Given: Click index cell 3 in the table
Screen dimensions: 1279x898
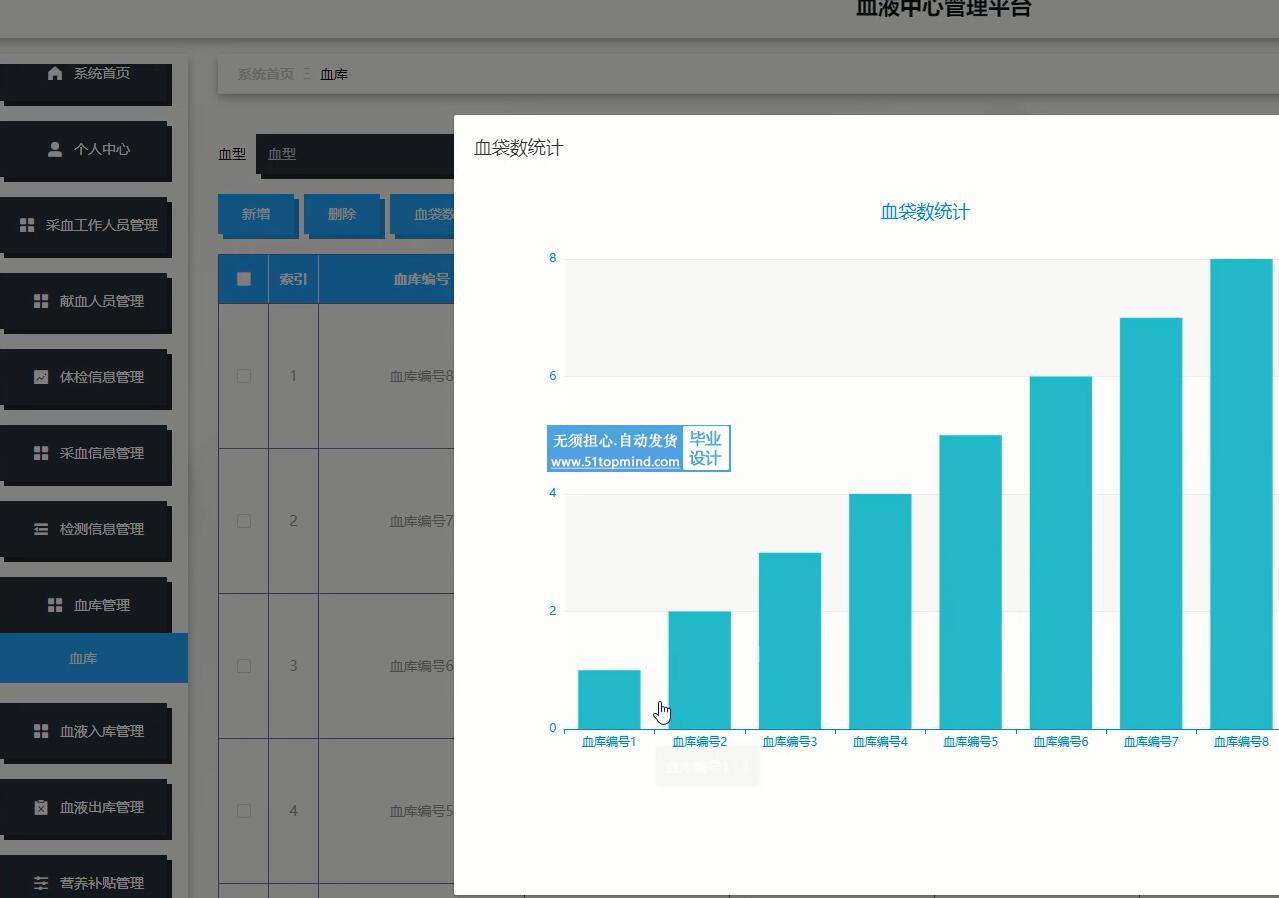Looking at the screenshot, I should click(x=293, y=666).
